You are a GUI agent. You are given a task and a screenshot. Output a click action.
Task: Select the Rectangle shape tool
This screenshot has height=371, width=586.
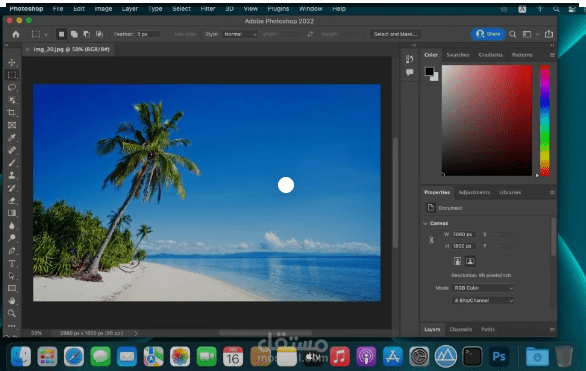12,288
